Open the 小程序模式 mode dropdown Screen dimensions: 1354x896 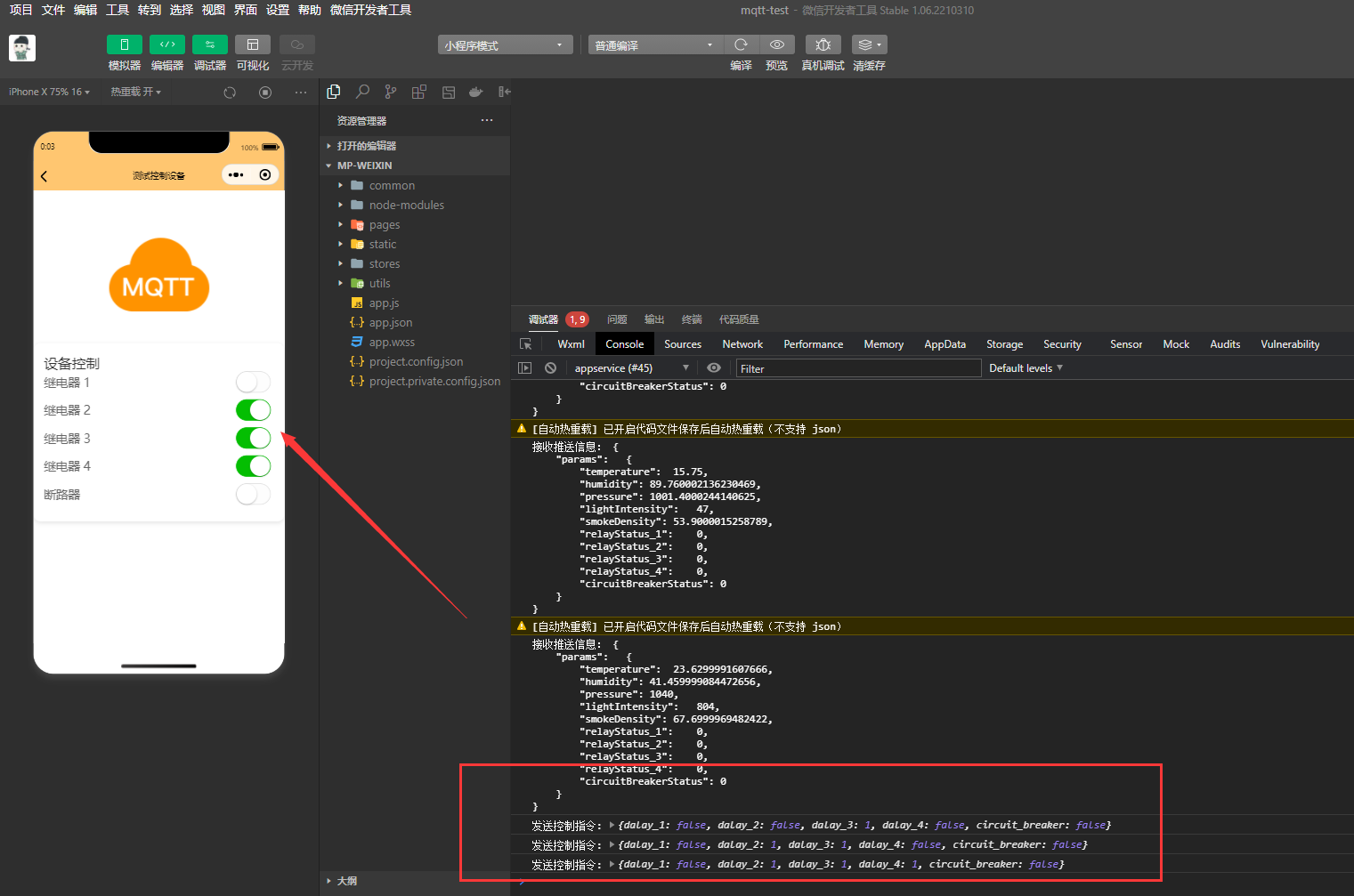pyautogui.click(x=504, y=45)
